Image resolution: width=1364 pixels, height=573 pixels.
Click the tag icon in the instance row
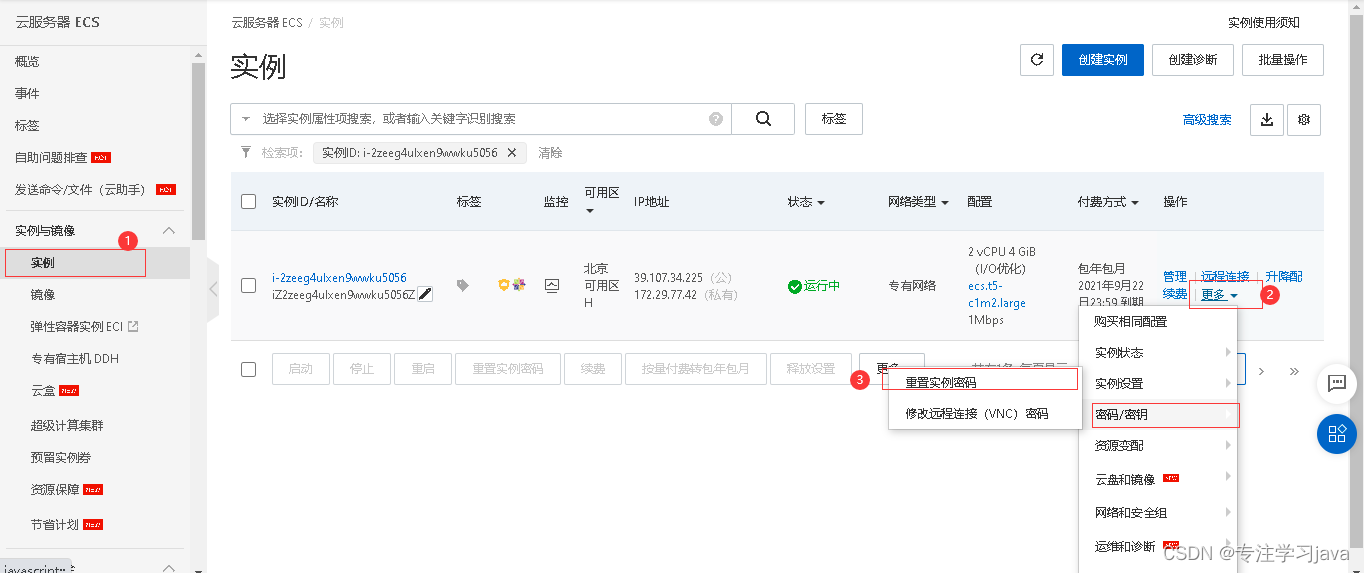point(462,285)
